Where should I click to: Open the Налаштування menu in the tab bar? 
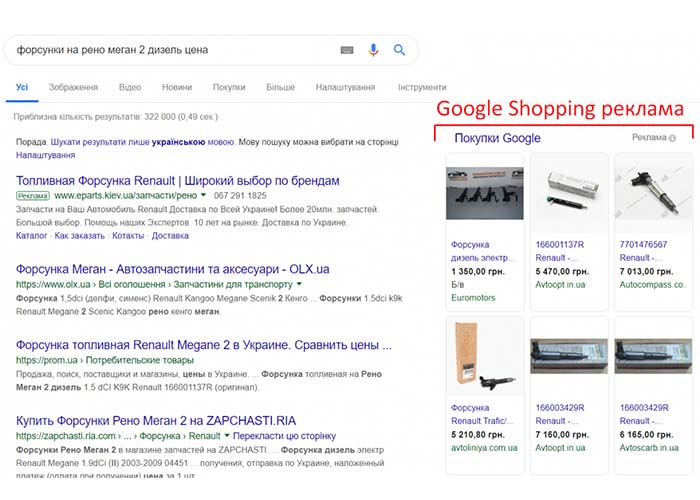pyautogui.click(x=345, y=87)
